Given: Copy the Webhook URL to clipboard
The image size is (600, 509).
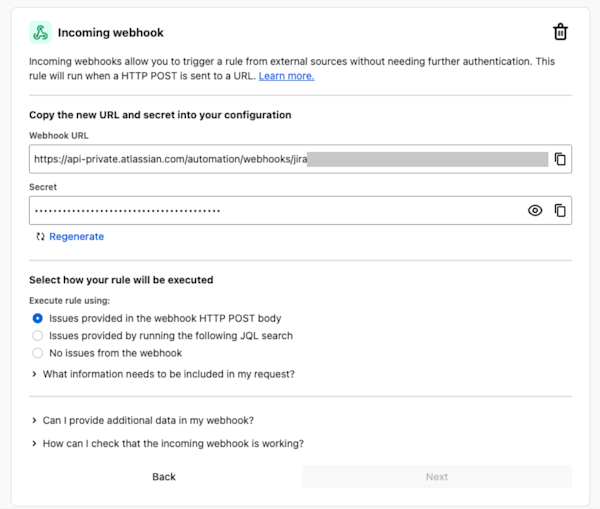Looking at the screenshot, I should click(x=560, y=158).
